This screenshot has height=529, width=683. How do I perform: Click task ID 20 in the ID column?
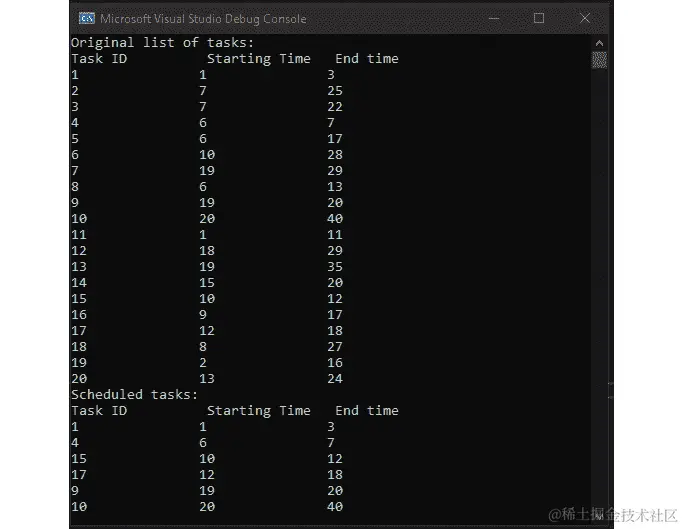tap(79, 379)
